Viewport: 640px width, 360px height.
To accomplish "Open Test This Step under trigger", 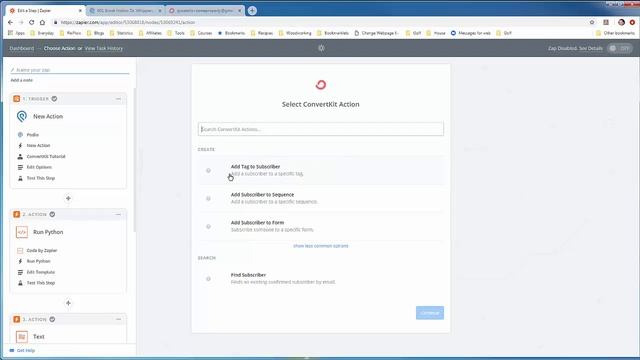I will (x=41, y=178).
